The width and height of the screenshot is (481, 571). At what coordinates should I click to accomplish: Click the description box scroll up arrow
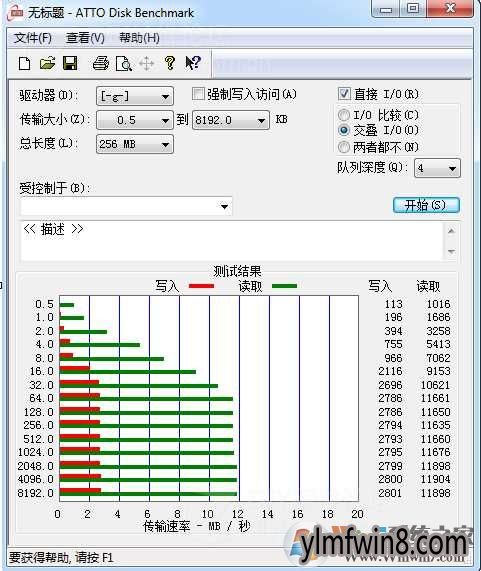[x=452, y=231]
